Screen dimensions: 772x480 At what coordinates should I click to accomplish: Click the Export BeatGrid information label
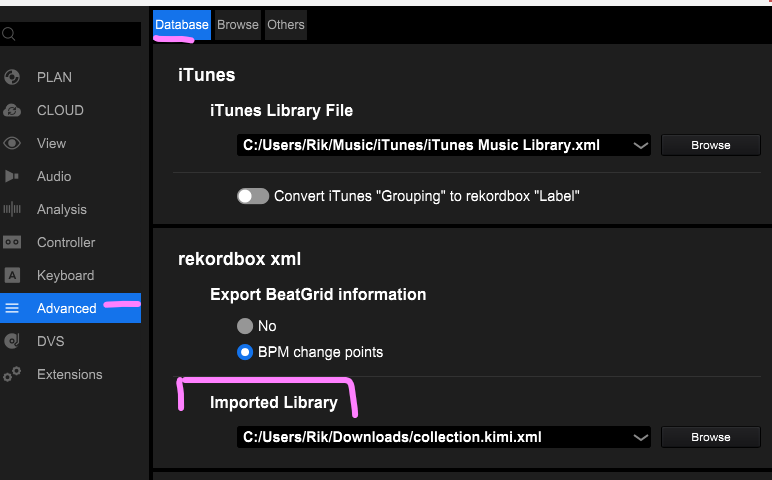(x=318, y=294)
